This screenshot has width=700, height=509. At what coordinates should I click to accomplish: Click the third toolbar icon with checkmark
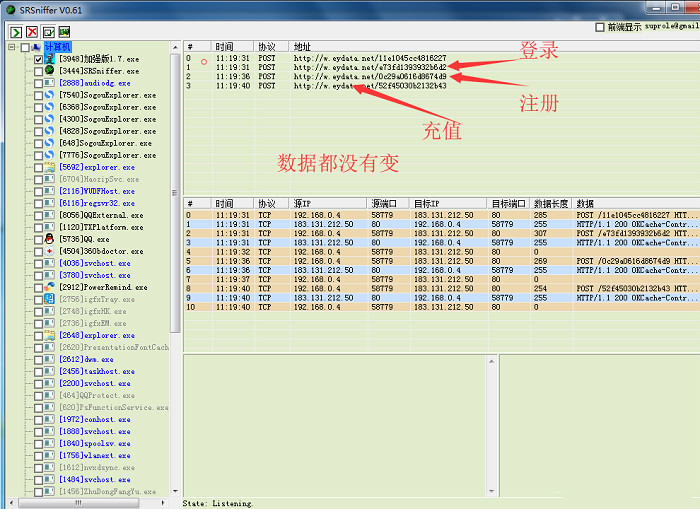48,32
